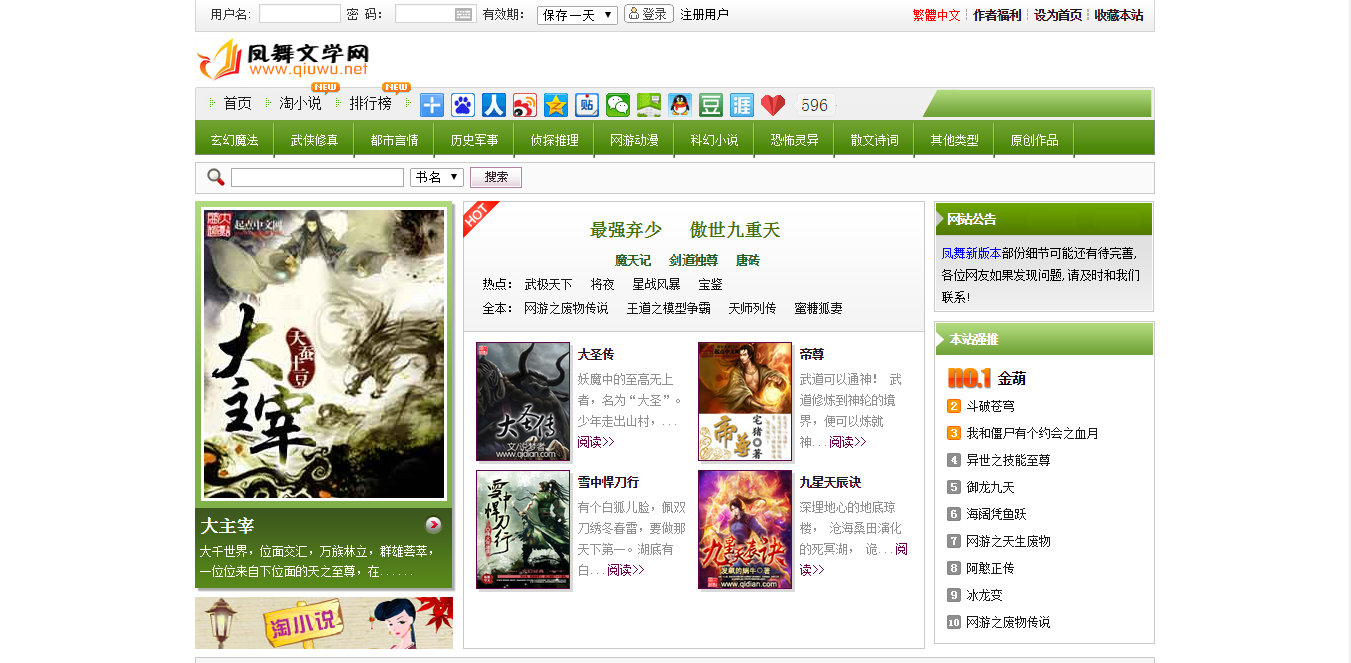Open the soft keyboard icon in password field

click(x=463, y=14)
